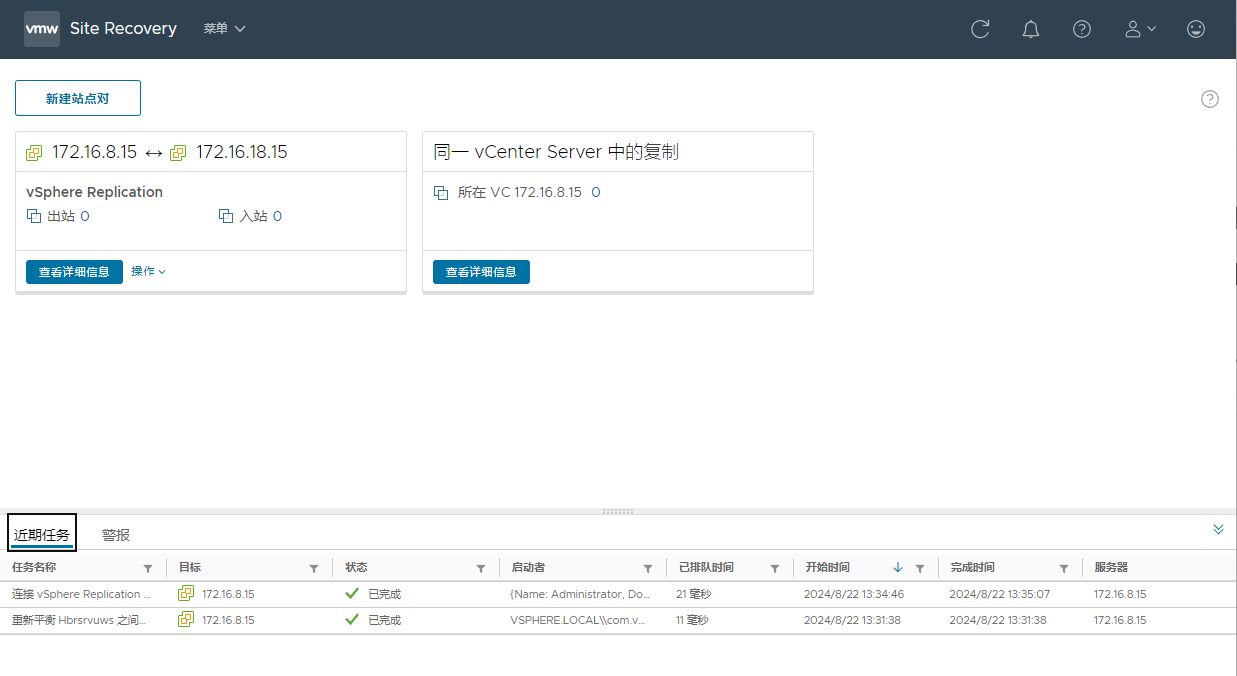Click the 新建站点对 button
The height and width of the screenshot is (676, 1237).
[x=78, y=98]
